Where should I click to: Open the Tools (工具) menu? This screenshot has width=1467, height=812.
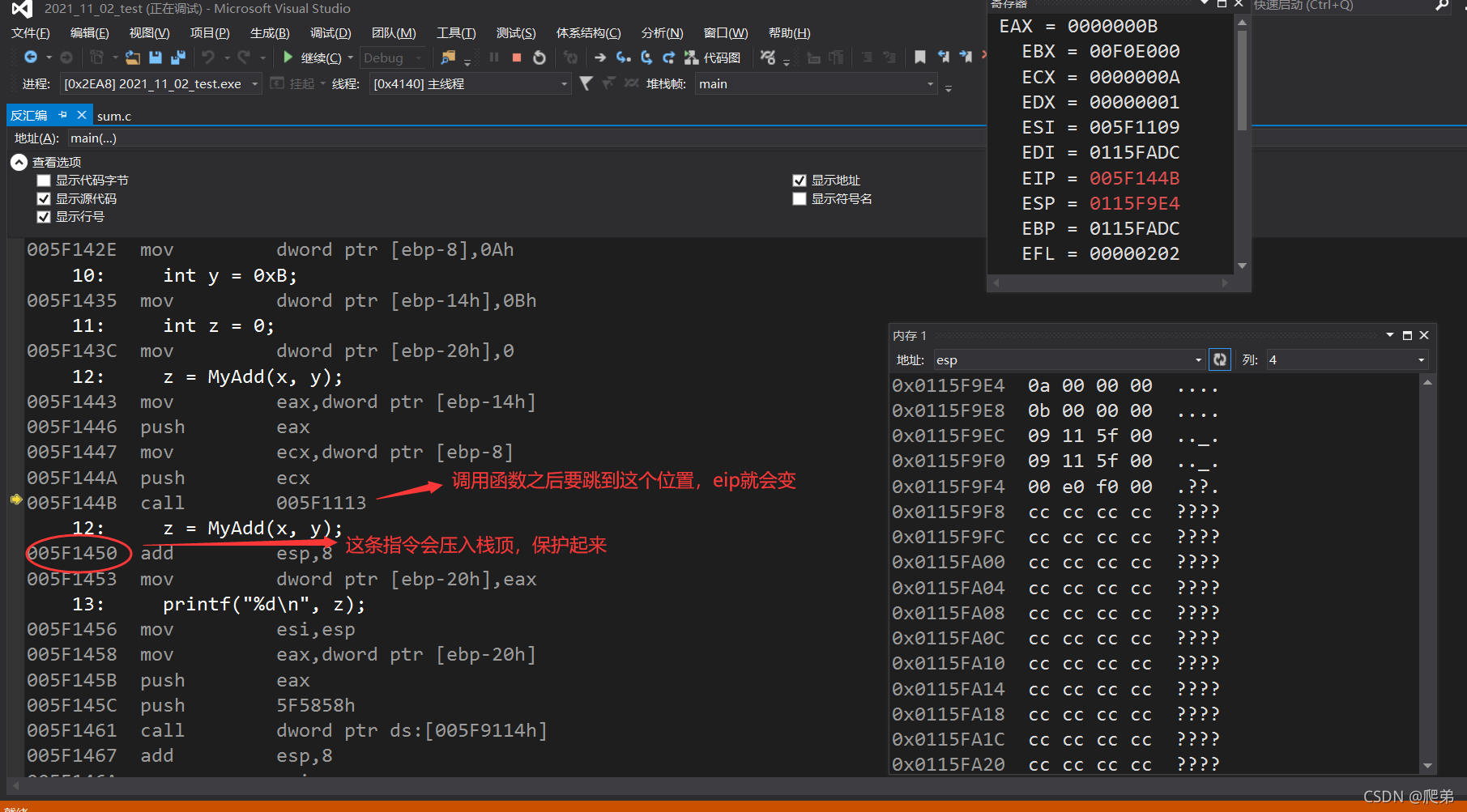[456, 33]
